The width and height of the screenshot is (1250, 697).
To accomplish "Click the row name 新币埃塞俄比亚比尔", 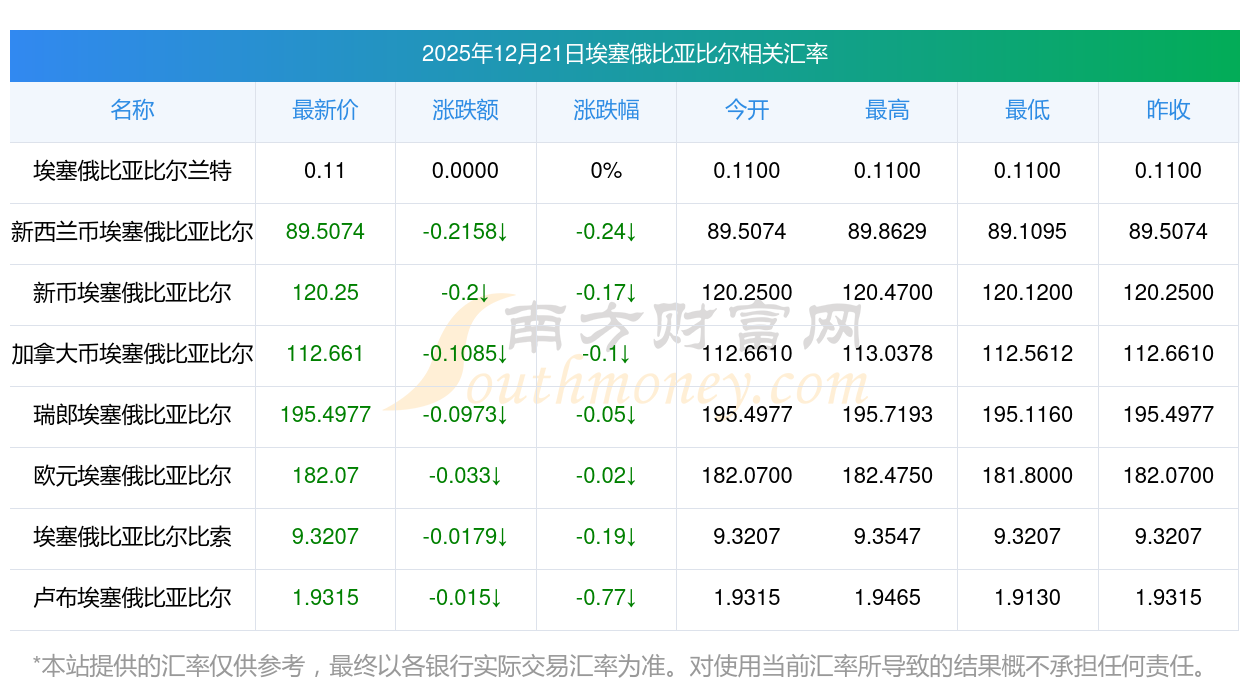I will (x=132, y=293).
